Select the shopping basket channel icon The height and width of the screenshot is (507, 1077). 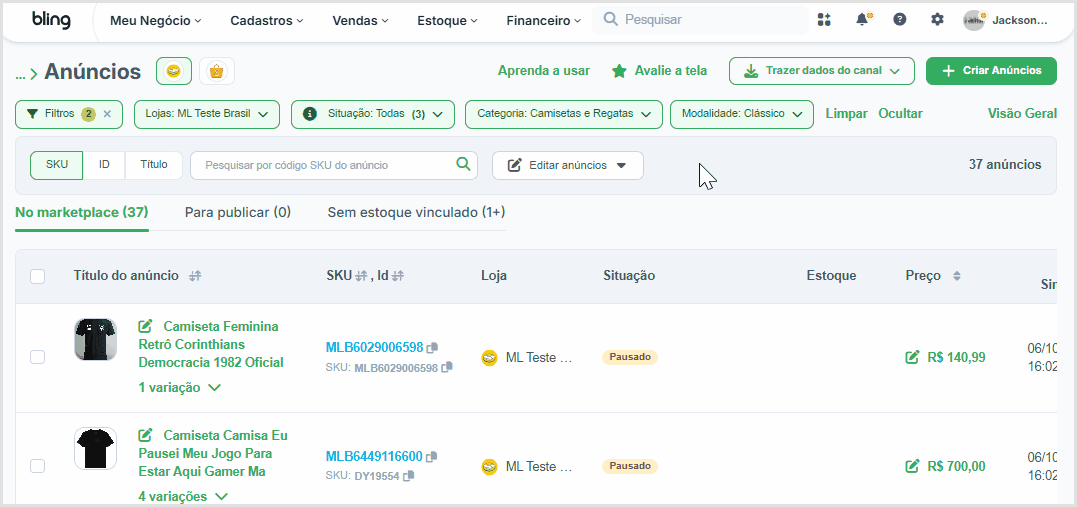(x=217, y=71)
